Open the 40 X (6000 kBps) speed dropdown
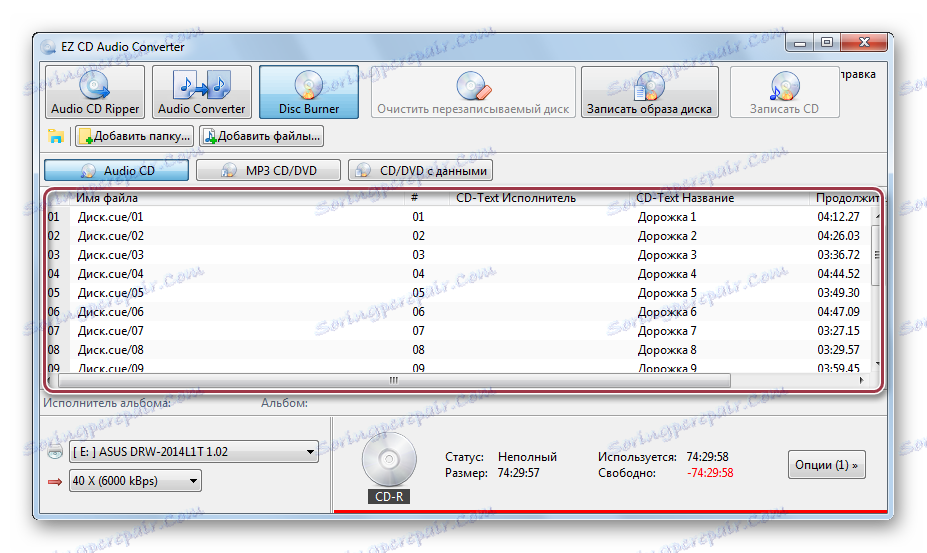 point(135,481)
